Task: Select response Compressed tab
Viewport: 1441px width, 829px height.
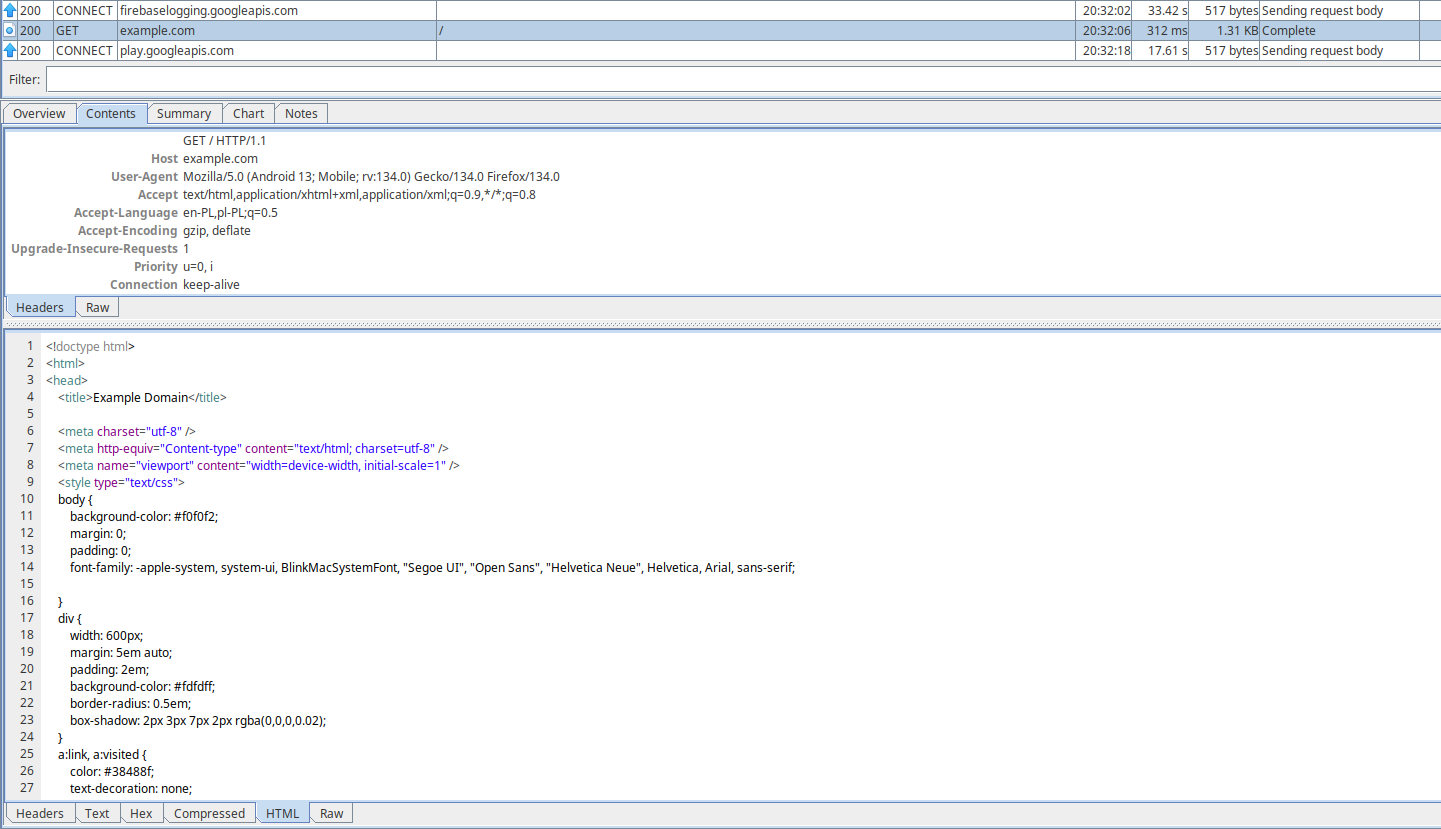Action: (x=209, y=813)
